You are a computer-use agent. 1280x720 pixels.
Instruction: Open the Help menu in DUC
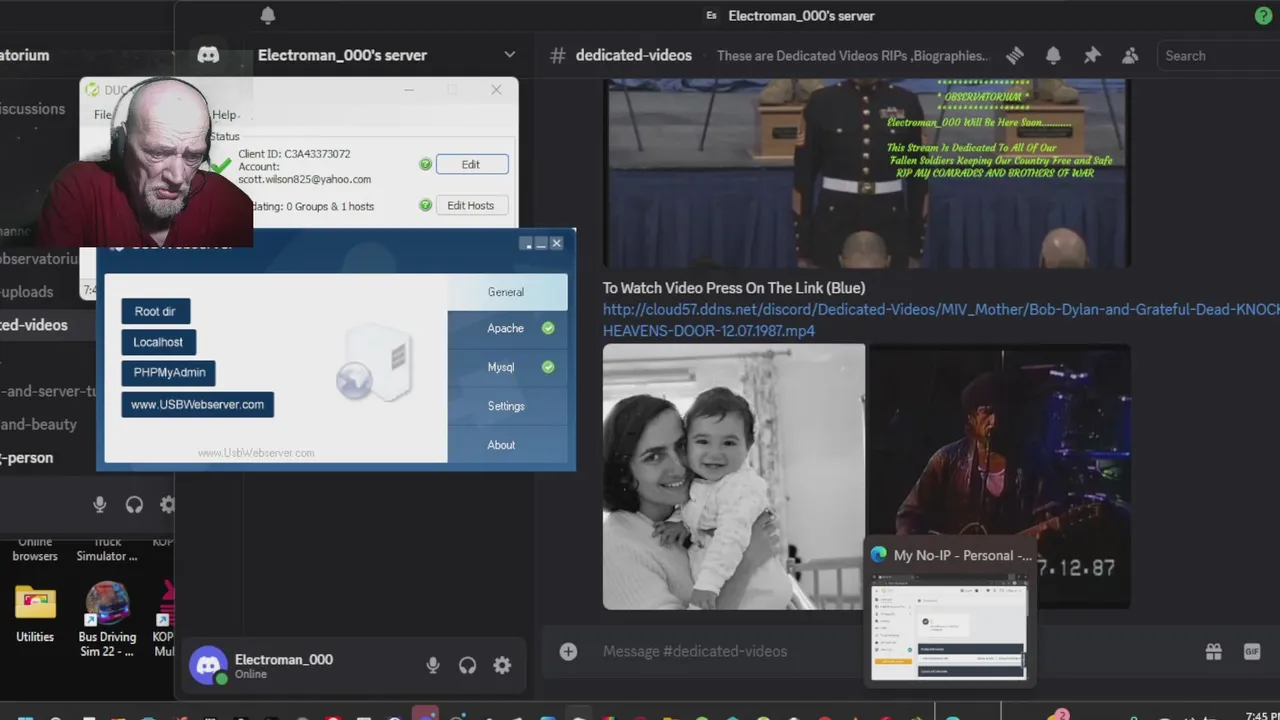point(225,114)
